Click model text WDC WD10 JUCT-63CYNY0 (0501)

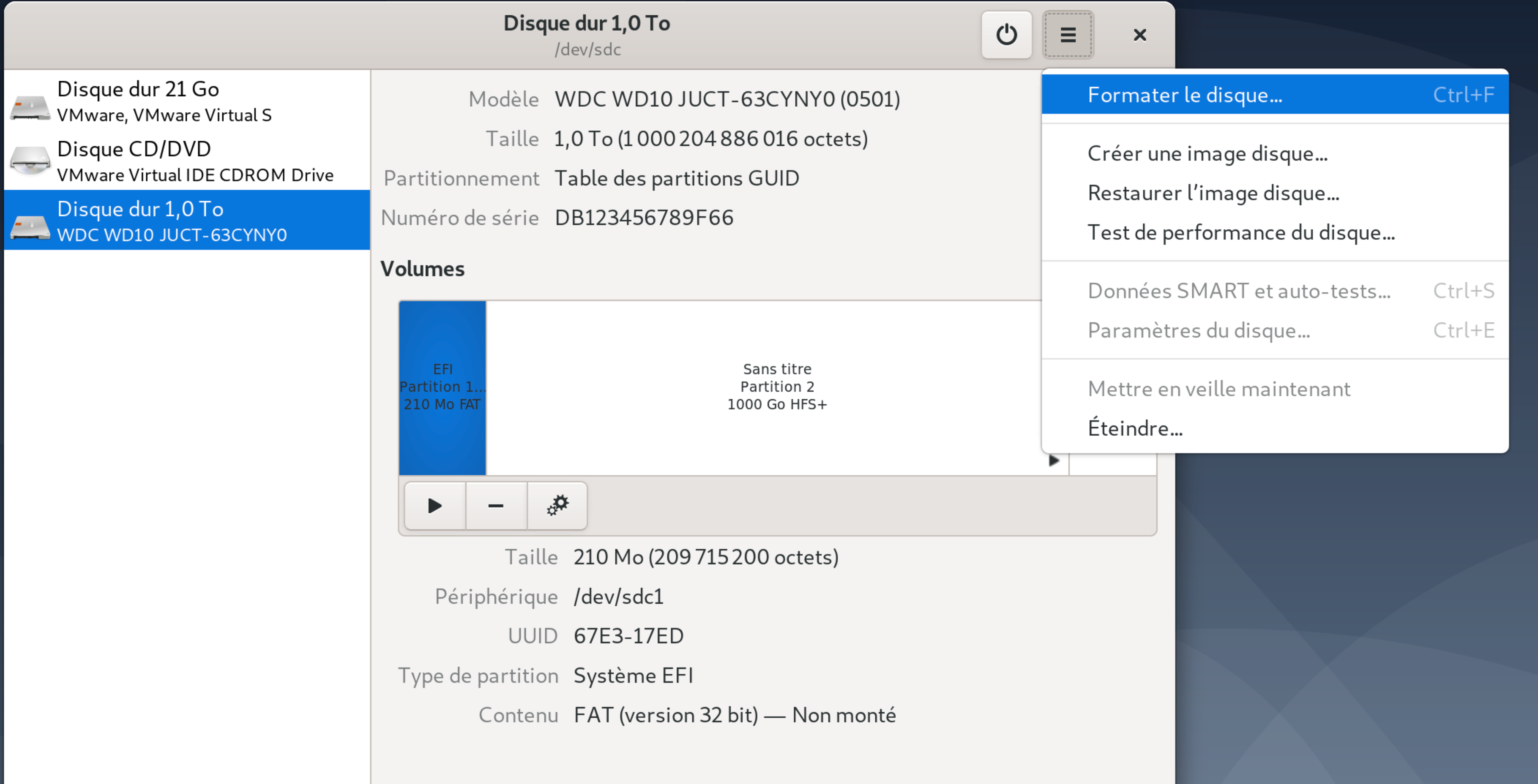(x=727, y=99)
